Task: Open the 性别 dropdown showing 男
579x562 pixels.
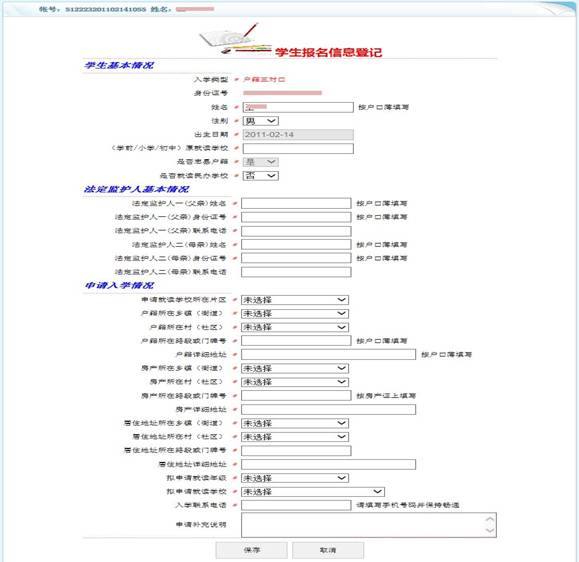Action: (261, 121)
